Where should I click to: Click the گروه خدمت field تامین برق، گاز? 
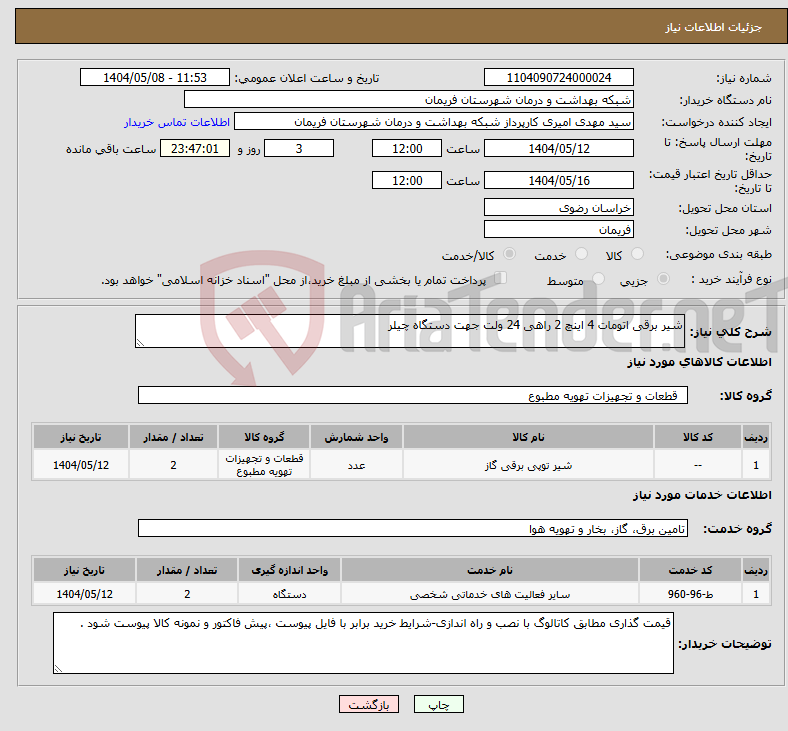[413, 529]
